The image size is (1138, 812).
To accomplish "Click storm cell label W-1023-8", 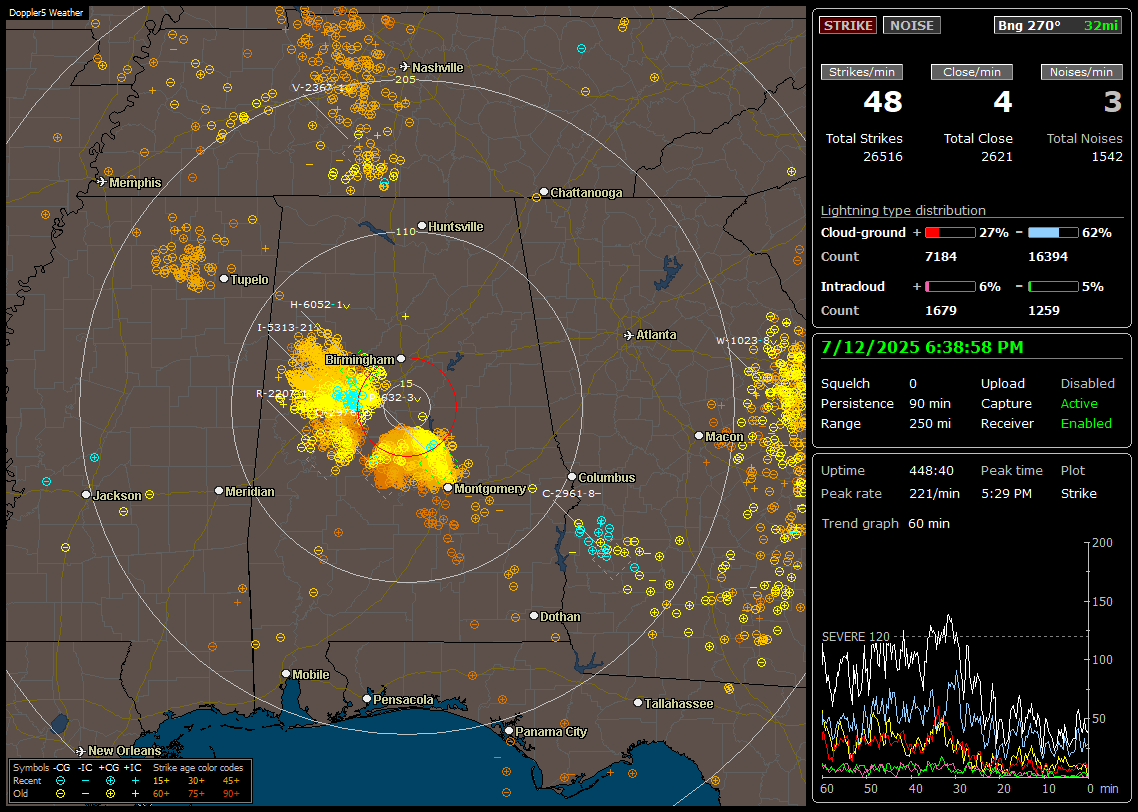I will [x=743, y=340].
